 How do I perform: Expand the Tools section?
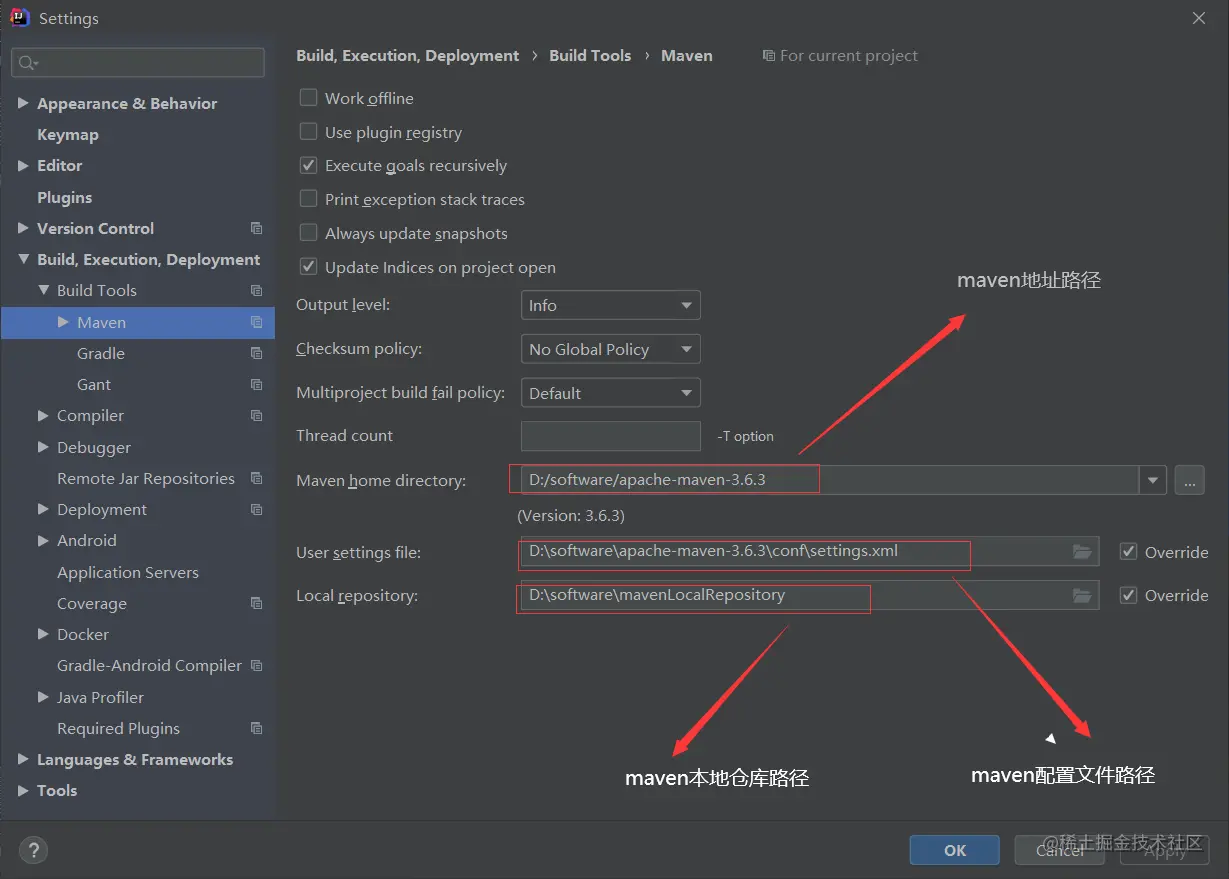tap(23, 790)
